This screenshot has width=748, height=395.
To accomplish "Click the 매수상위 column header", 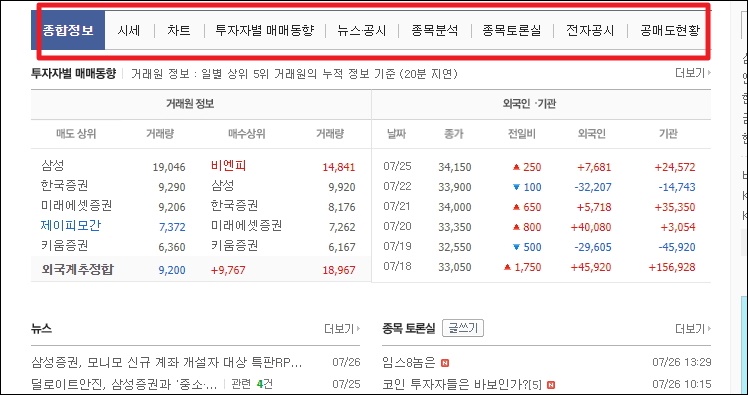I will point(246,134).
